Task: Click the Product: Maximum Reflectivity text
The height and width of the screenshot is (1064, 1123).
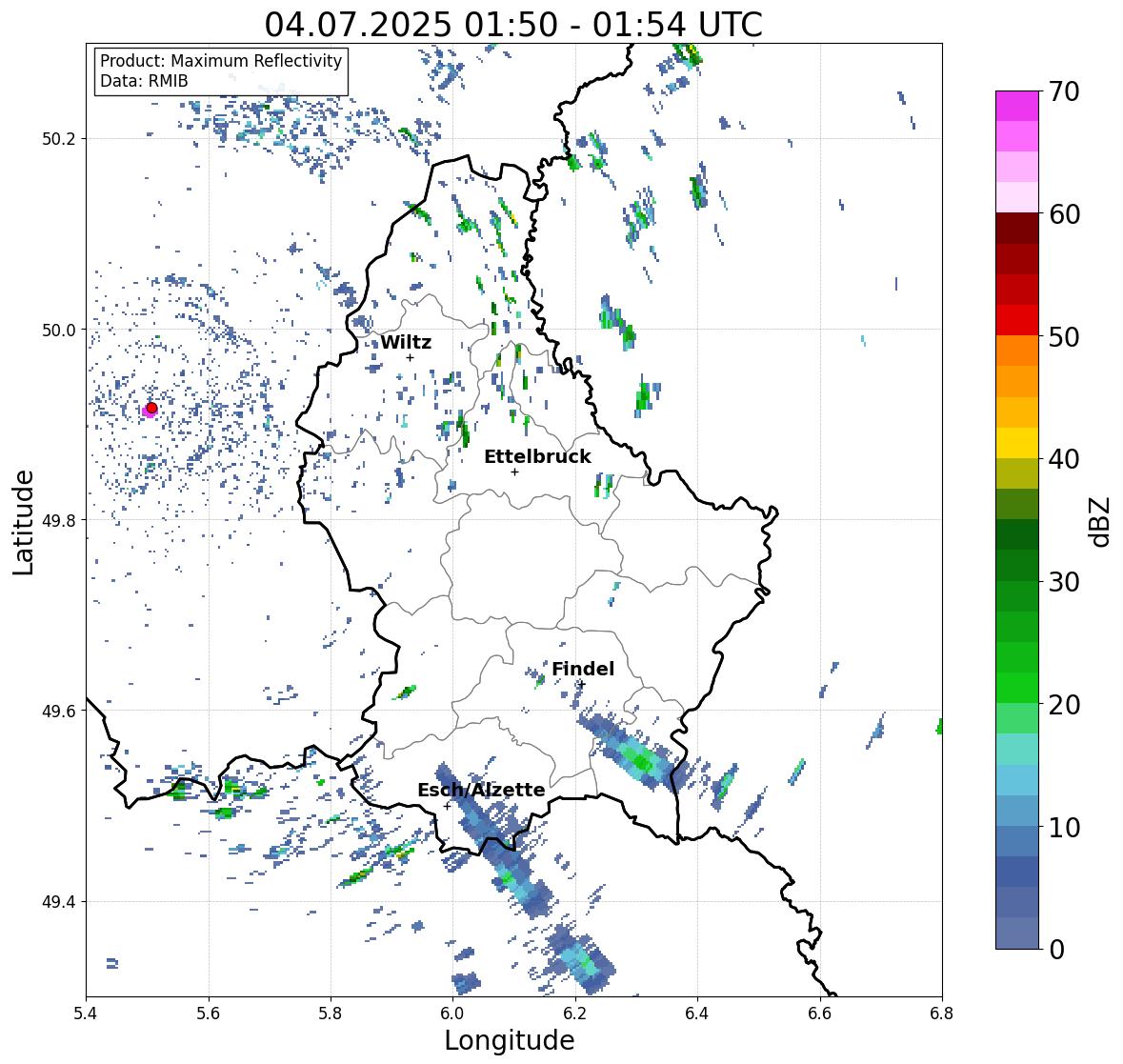Action: [221, 61]
